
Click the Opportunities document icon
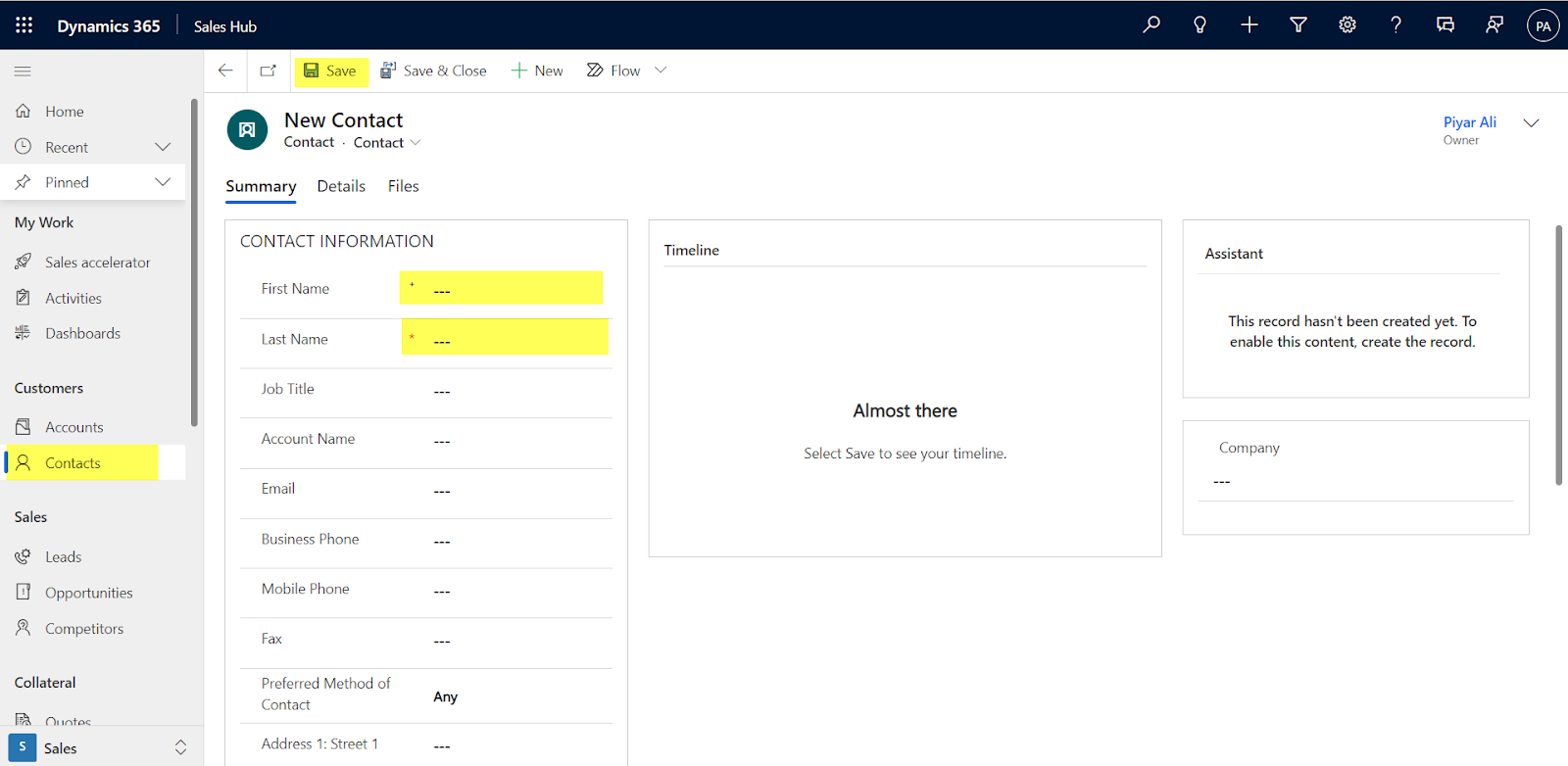point(24,592)
